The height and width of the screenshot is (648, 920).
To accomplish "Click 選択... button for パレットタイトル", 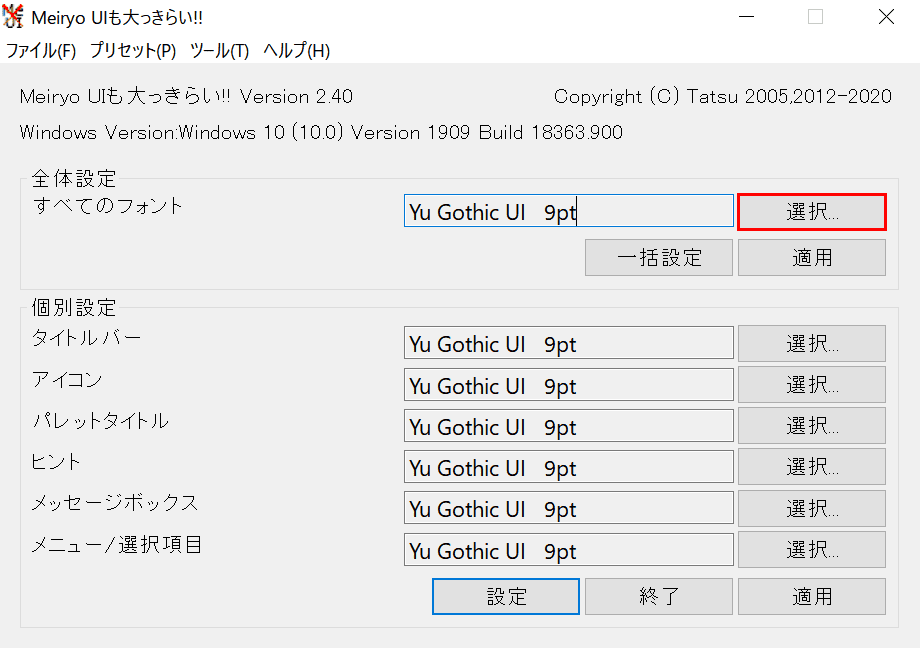I will coord(812,426).
